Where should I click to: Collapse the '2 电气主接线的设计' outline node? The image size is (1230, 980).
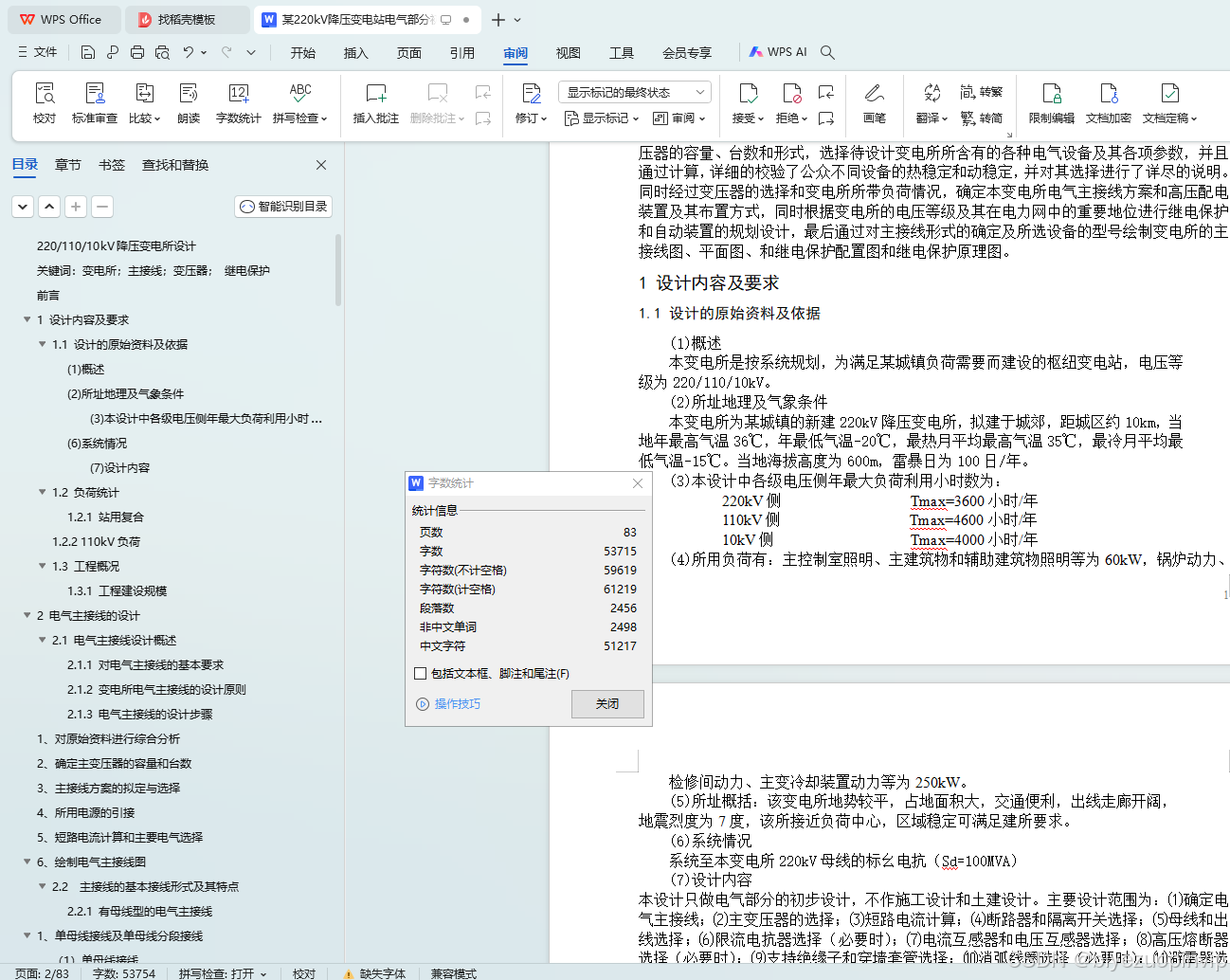click(27, 615)
